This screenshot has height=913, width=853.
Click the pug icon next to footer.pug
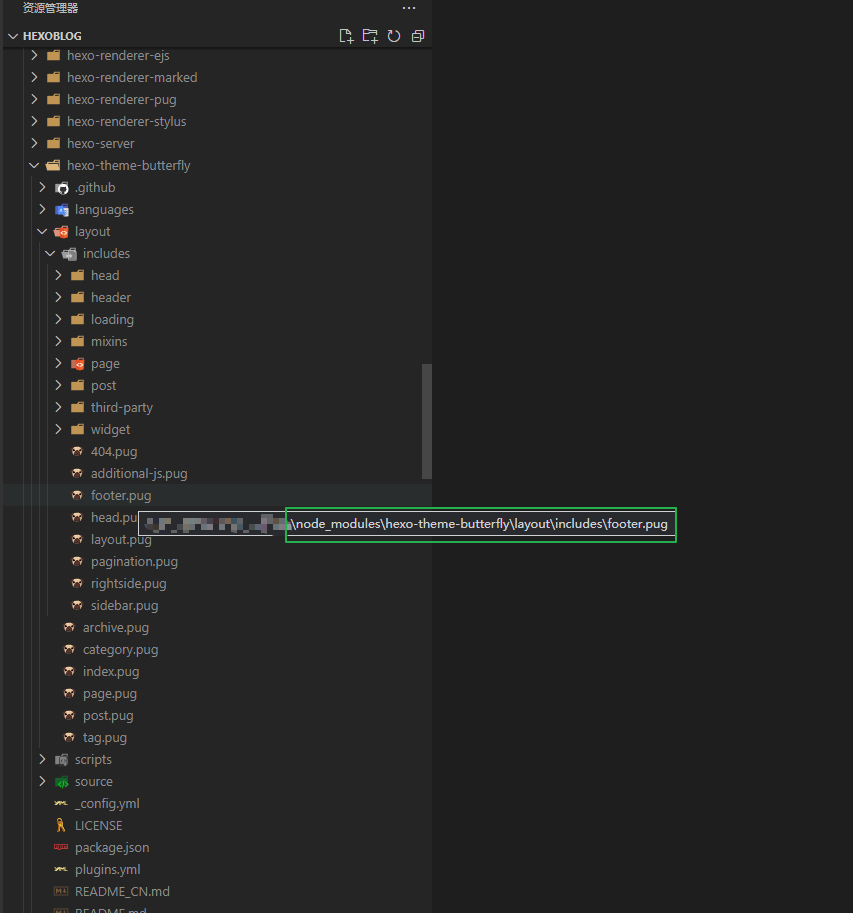coord(77,496)
